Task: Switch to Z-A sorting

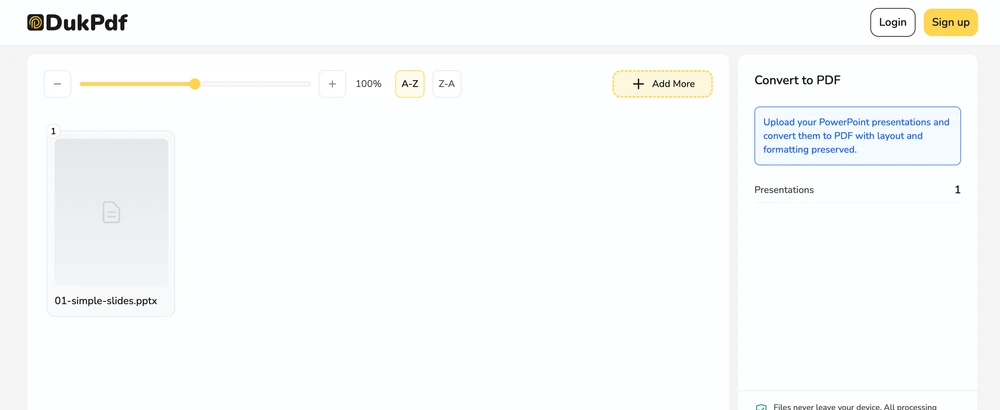Action: tap(447, 84)
